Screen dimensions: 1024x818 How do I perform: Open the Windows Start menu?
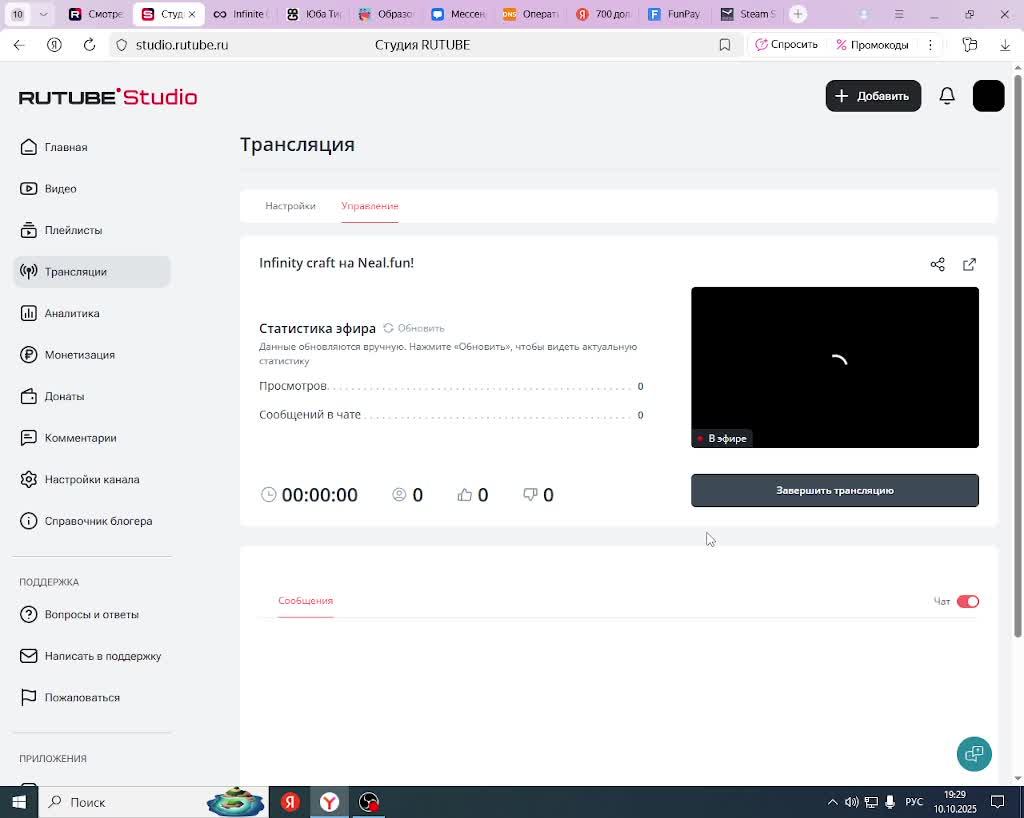[x=19, y=802]
